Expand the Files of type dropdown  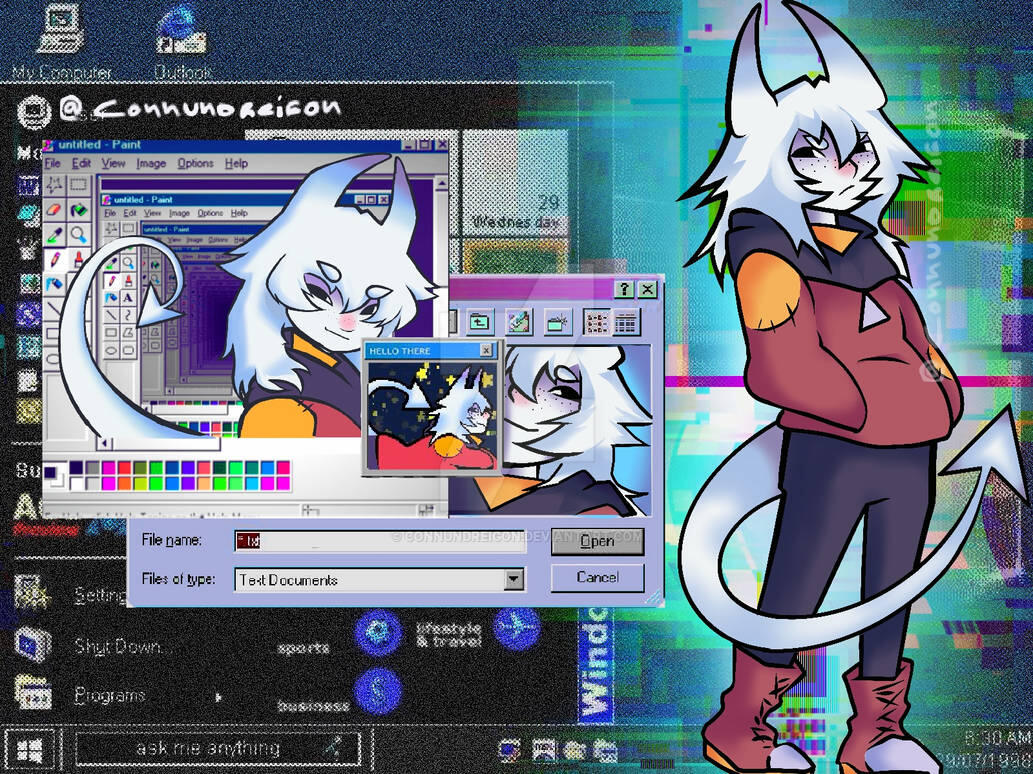514,579
